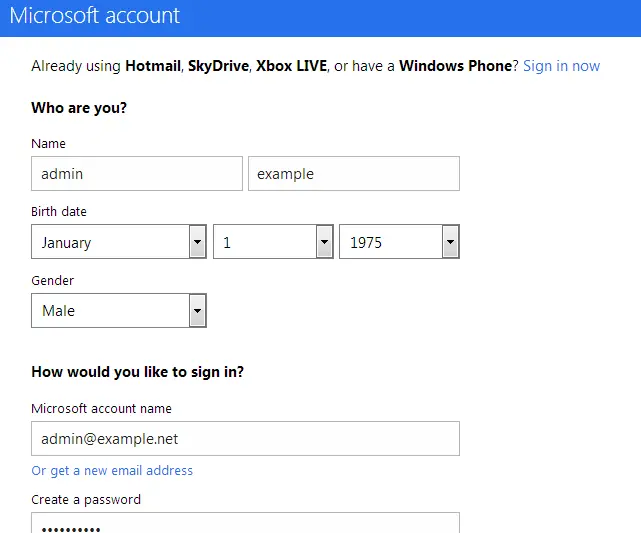Click the last name field containing example

[x=353, y=174]
